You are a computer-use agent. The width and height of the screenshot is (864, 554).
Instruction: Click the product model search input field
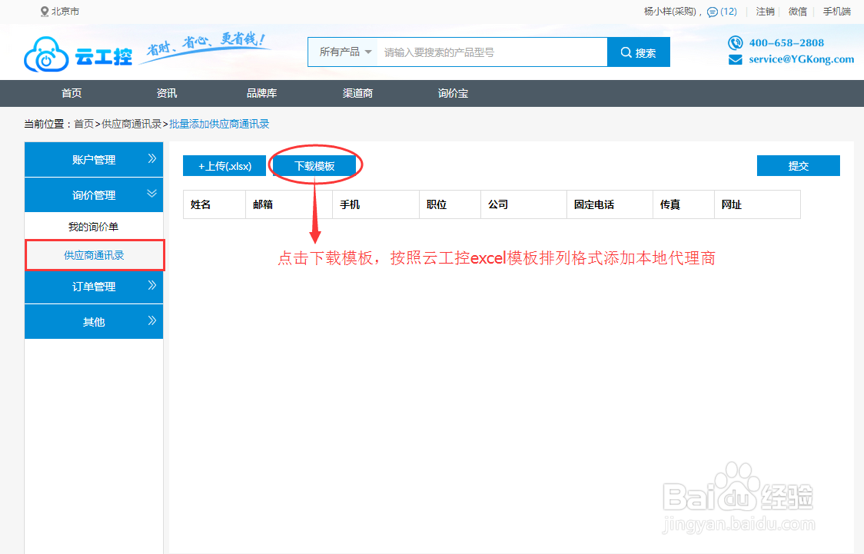click(492, 52)
